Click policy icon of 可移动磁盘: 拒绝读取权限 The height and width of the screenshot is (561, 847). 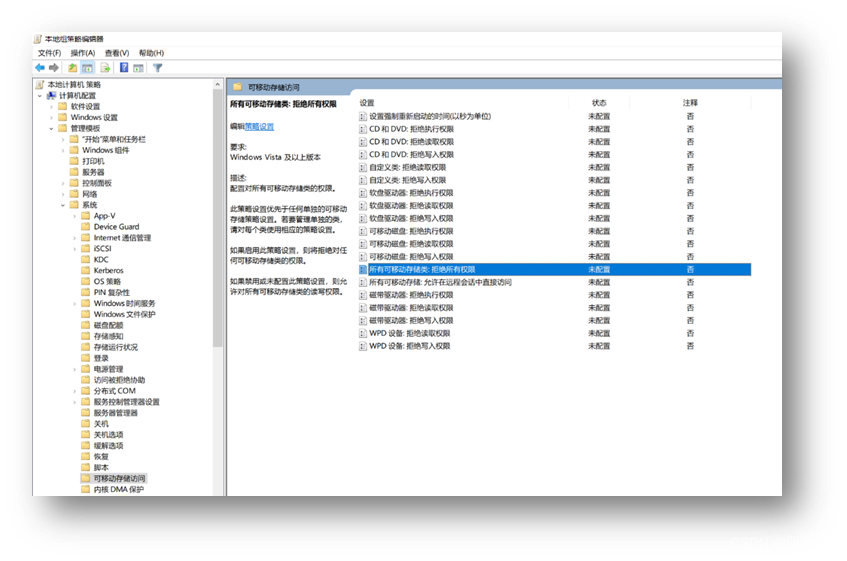click(x=363, y=244)
